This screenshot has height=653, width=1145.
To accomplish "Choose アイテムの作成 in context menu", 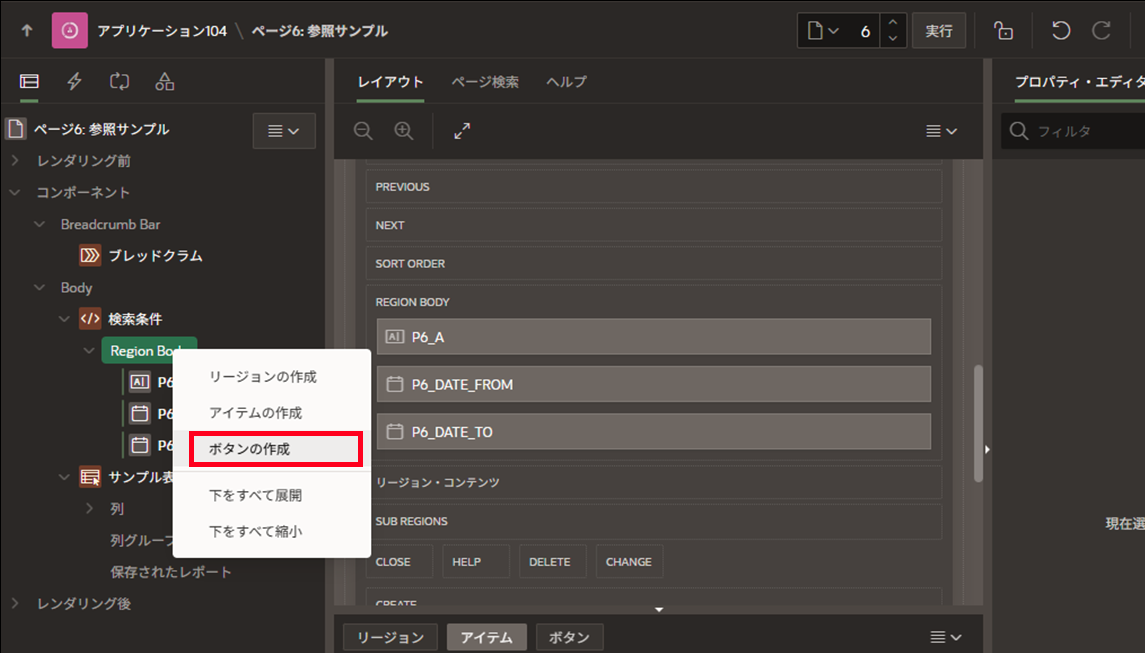I will [x=255, y=413].
